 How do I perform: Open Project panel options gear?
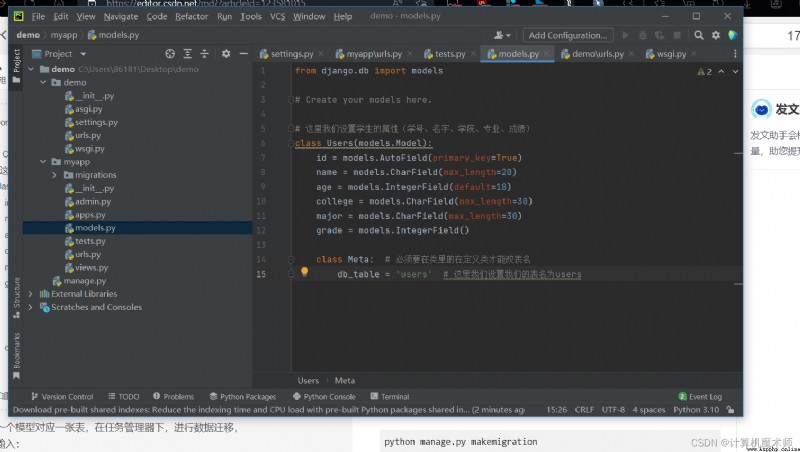226,54
